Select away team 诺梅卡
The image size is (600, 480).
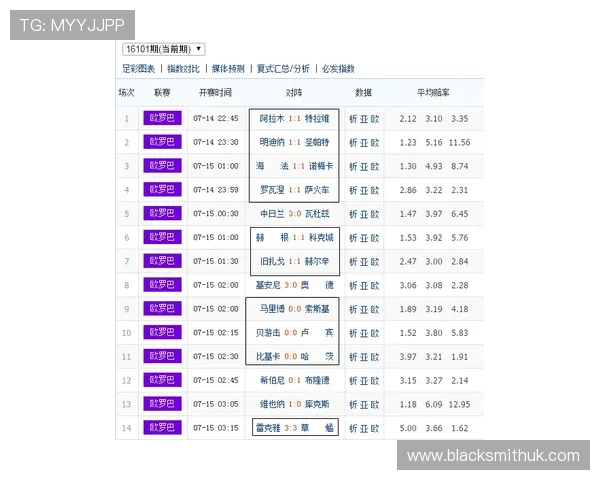tap(321, 166)
